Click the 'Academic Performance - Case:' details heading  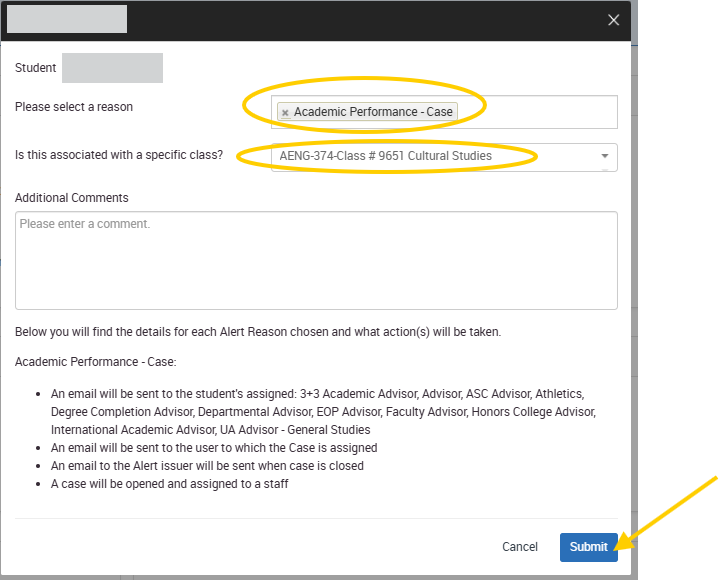tap(95, 362)
